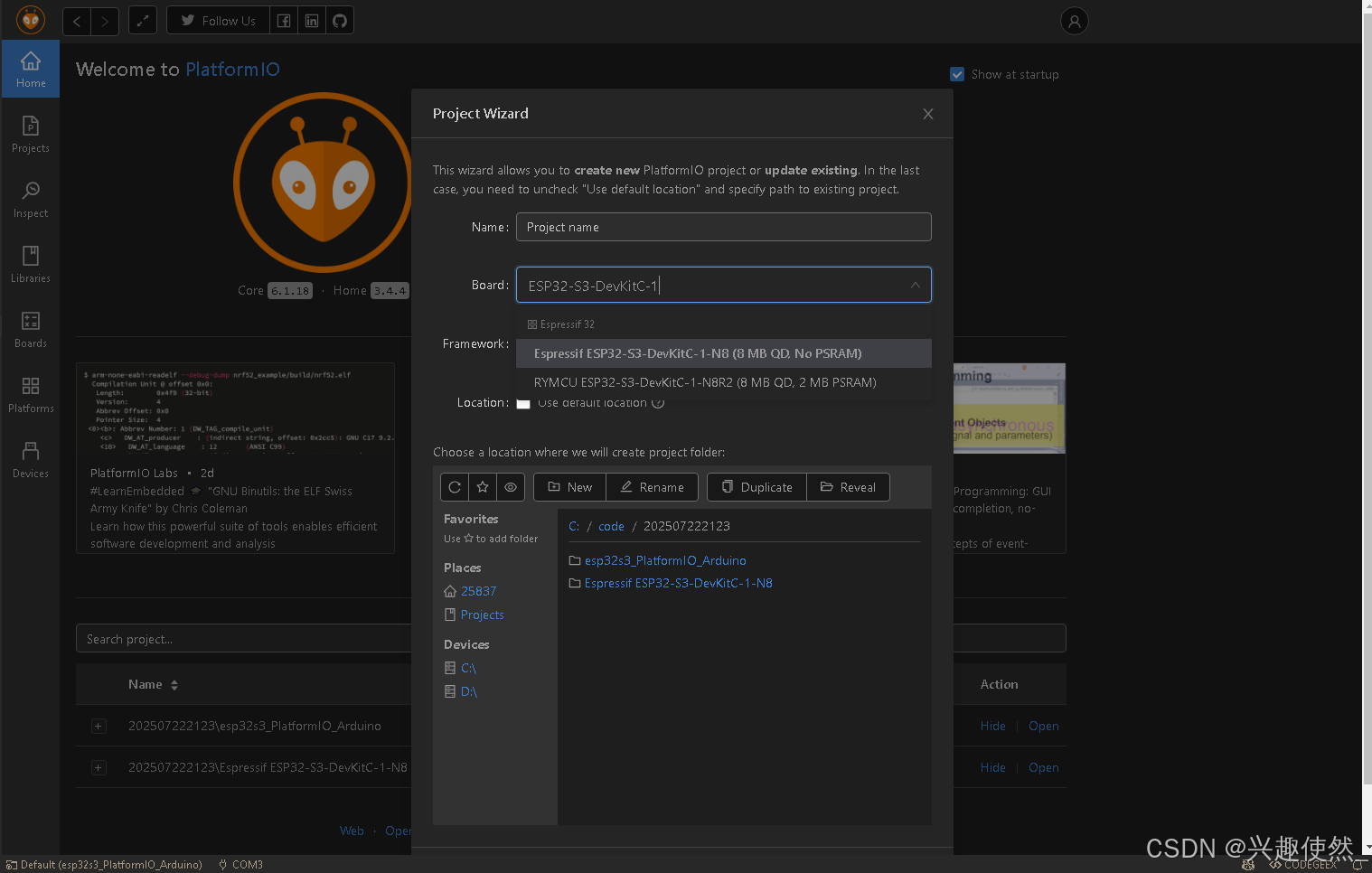
Task: Open the GitHub link icon
Action: pos(340,21)
